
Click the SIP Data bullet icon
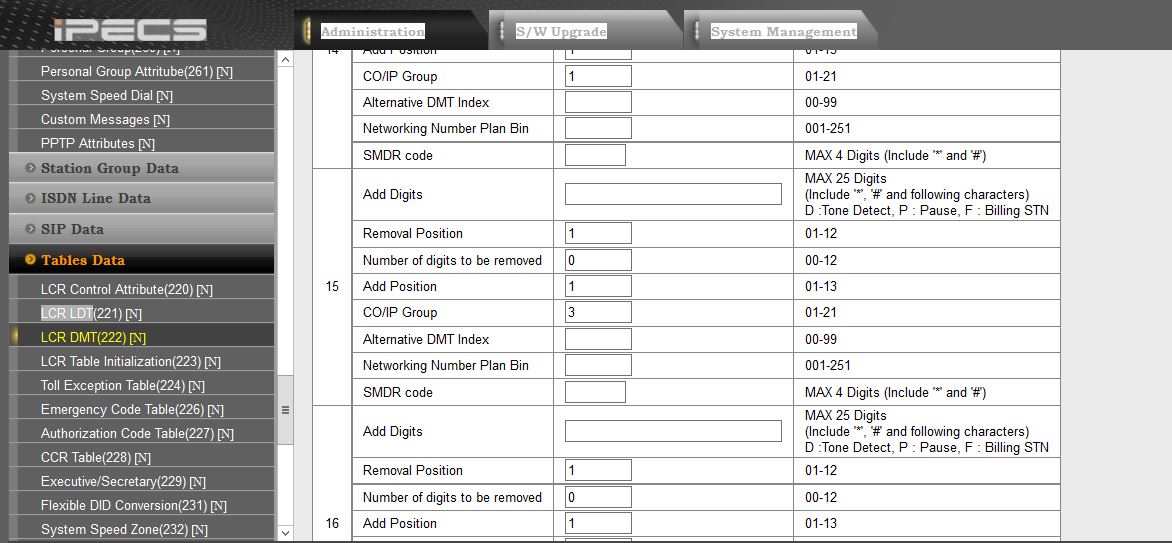(31, 229)
